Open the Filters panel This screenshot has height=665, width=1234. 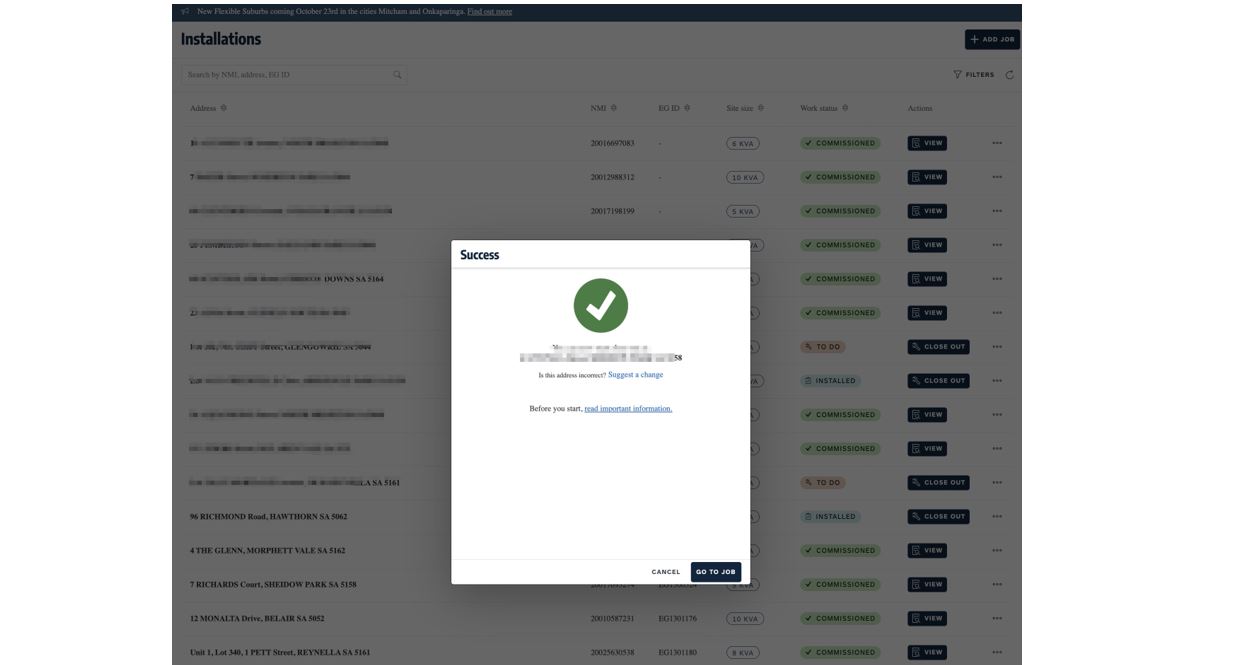[974, 75]
